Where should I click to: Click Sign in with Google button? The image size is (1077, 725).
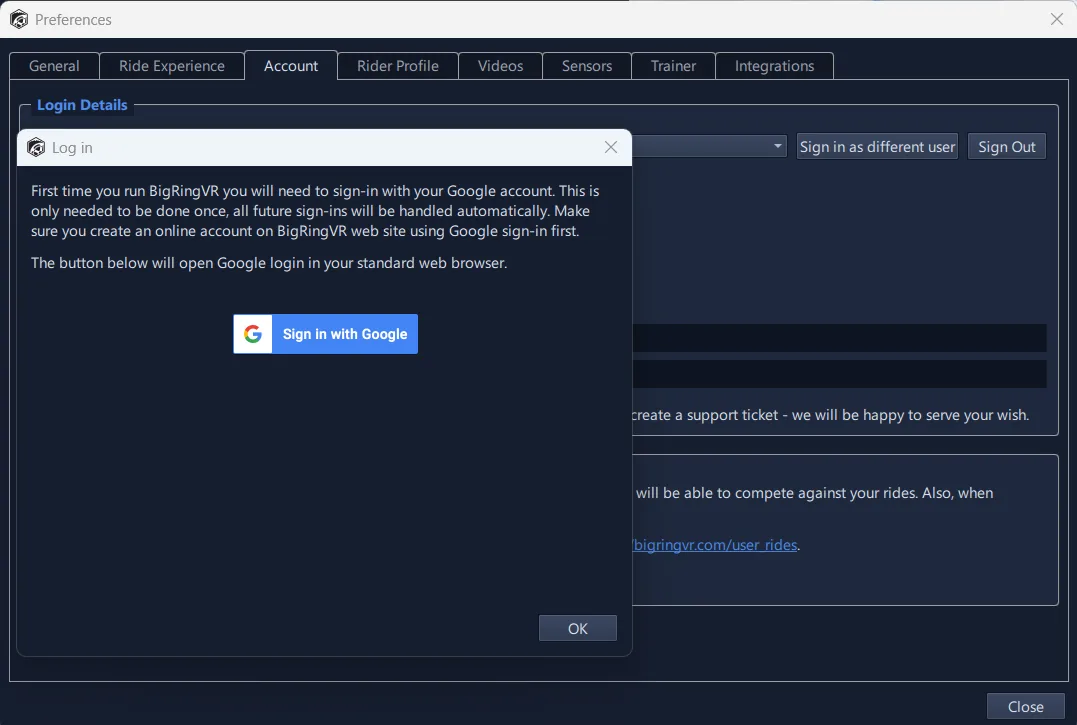pyautogui.click(x=326, y=334)
